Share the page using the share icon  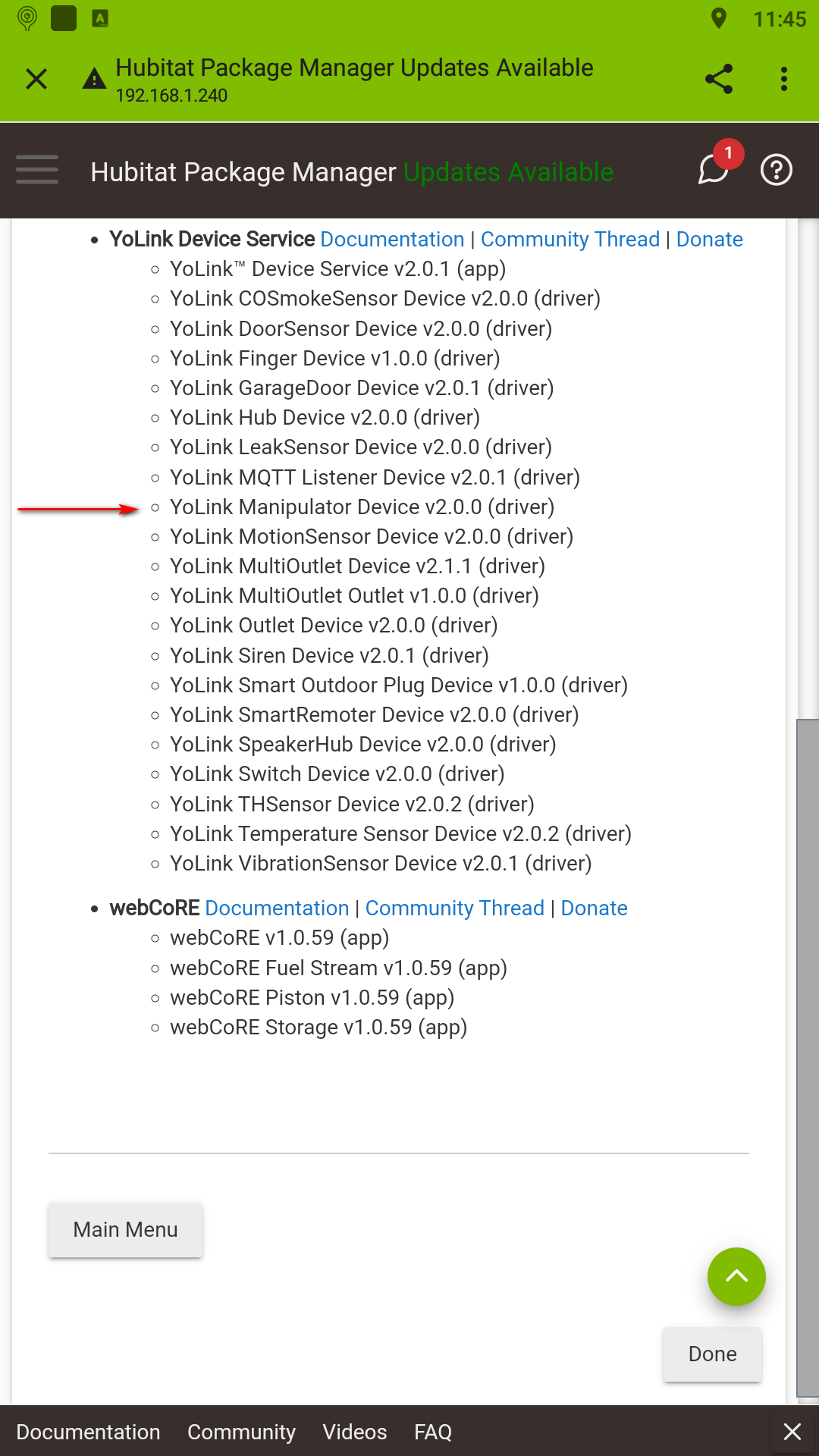point(718,79)
